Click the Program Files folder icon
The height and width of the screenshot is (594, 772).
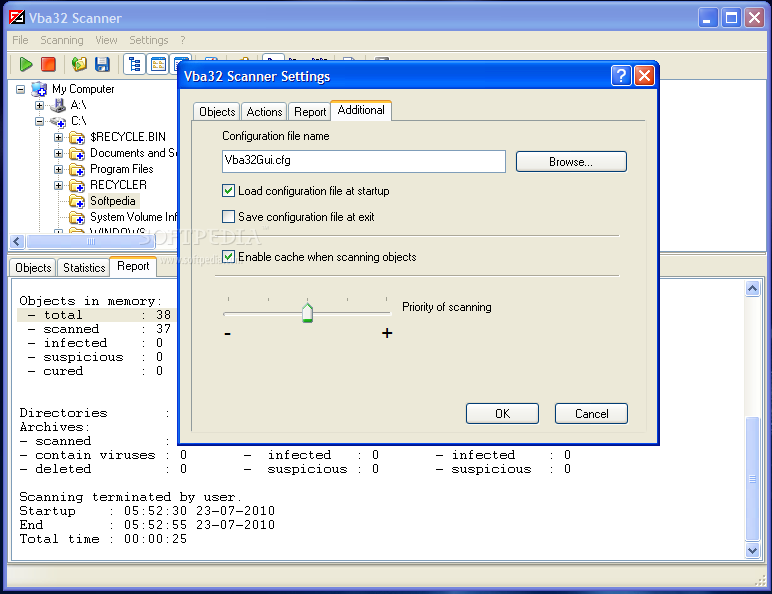pos(77,169)
